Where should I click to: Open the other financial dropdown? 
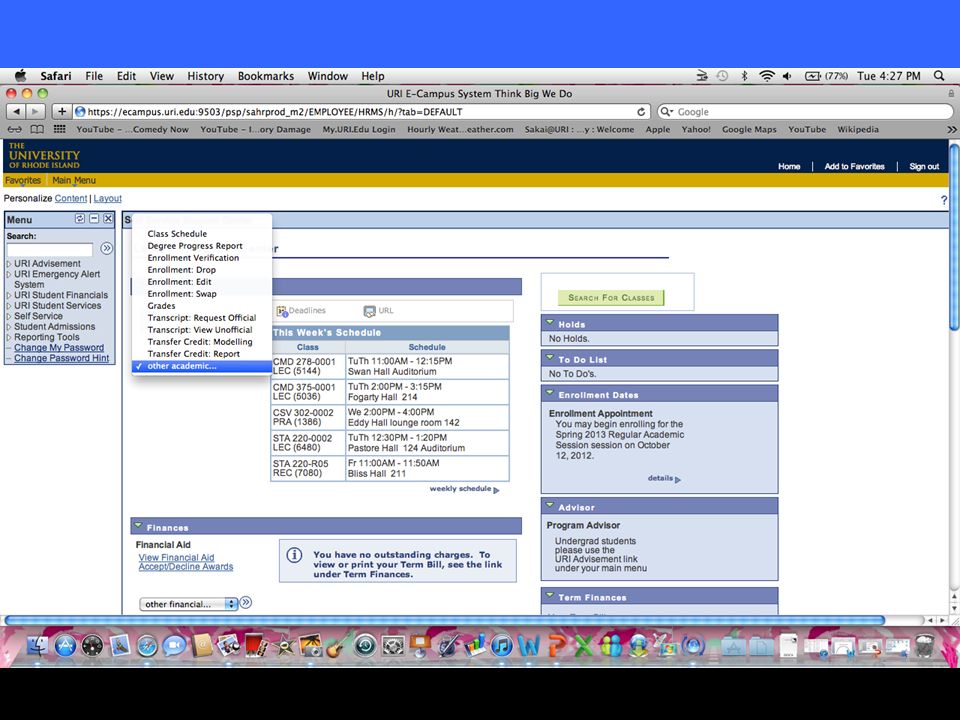point(189,604)
